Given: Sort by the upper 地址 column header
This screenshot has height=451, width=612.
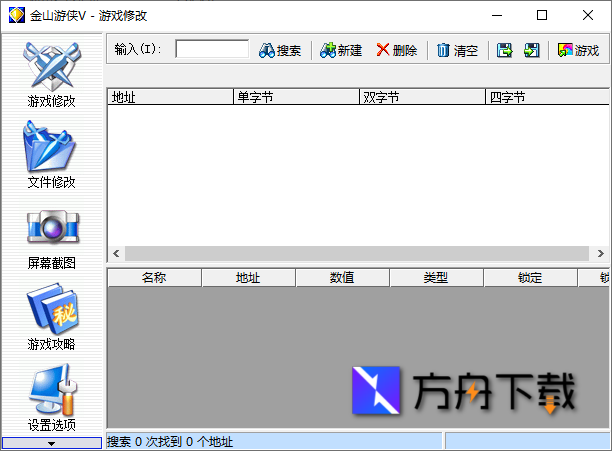Looking at the screenshot, I should coord(170,97).
